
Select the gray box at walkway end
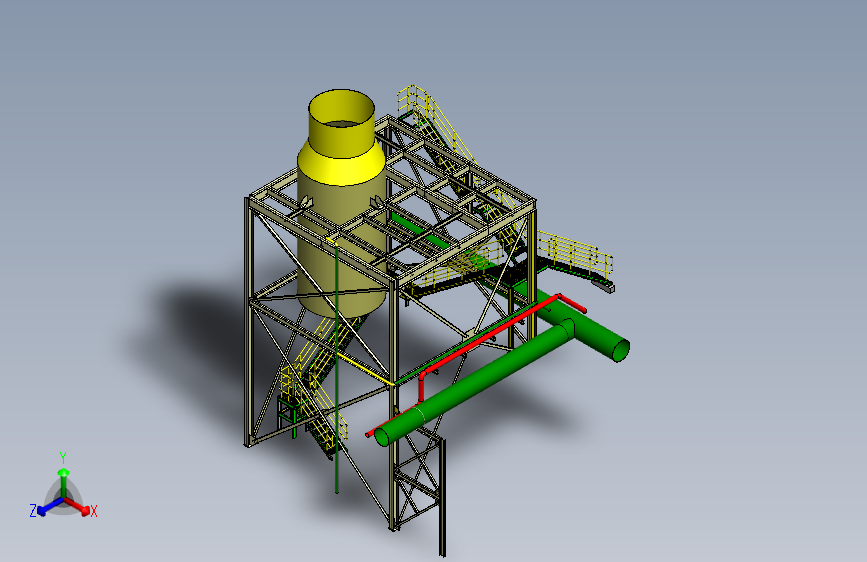603,285
